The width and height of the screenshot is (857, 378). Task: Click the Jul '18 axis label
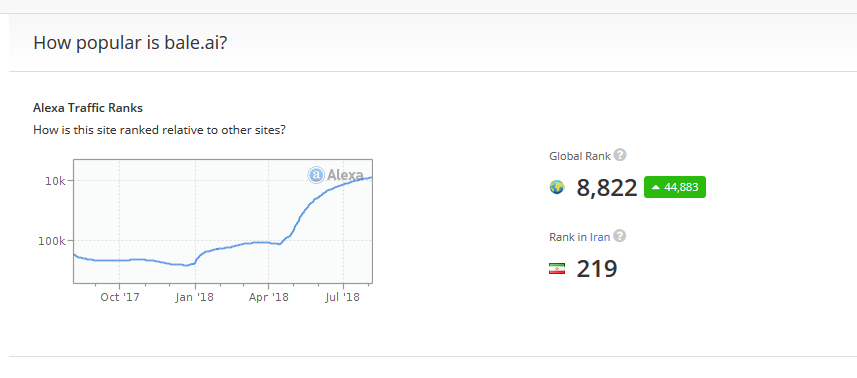pos(343,298)
